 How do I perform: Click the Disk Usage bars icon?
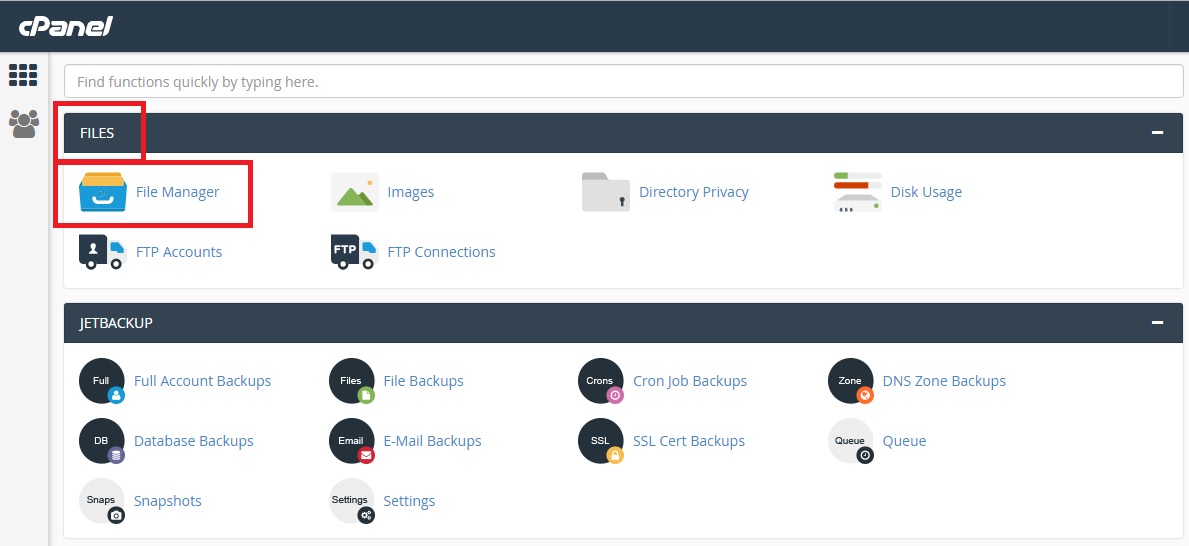(858, 192)
